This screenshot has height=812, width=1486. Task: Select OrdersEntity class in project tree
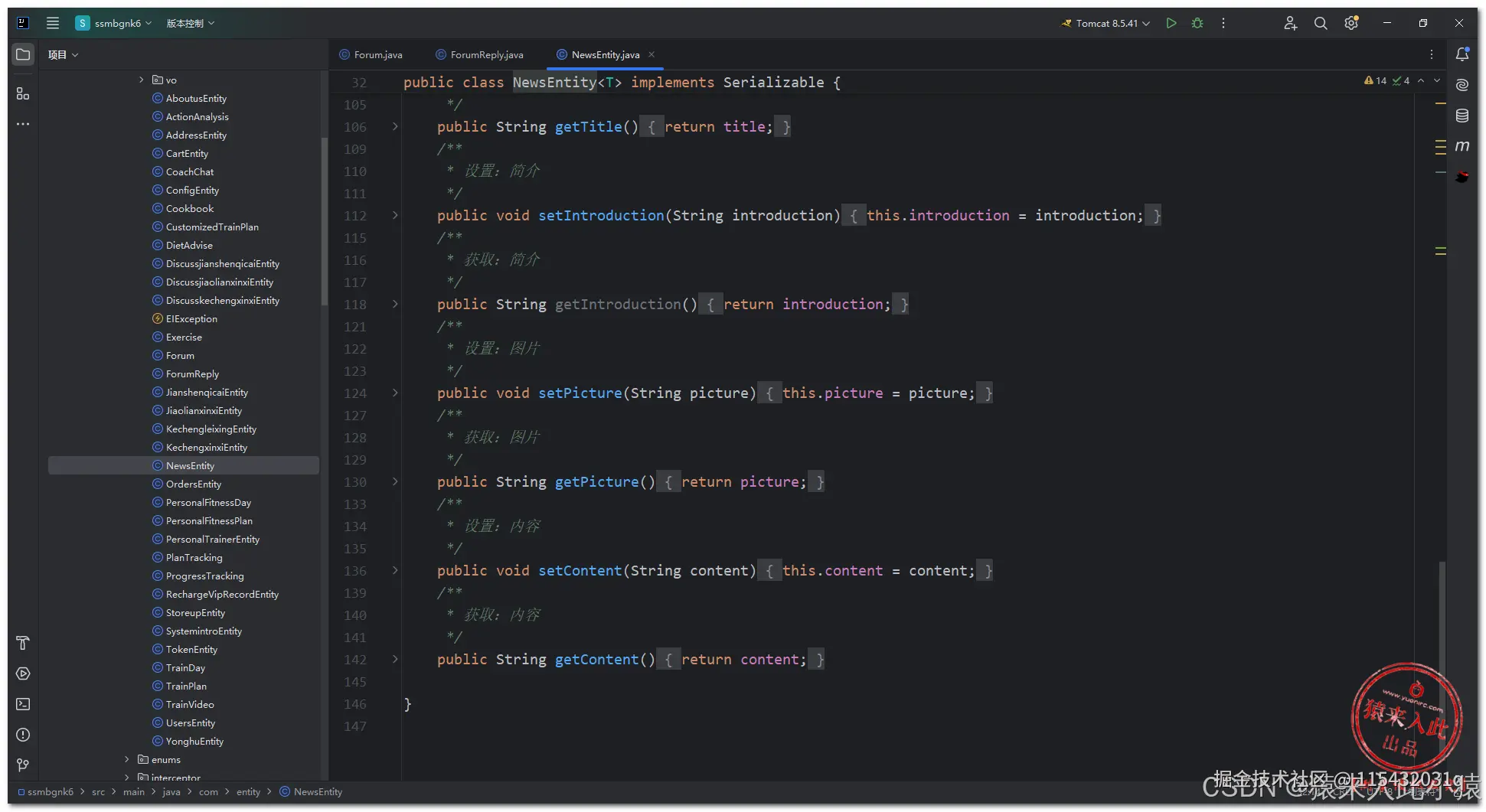(x=194, y=484)
